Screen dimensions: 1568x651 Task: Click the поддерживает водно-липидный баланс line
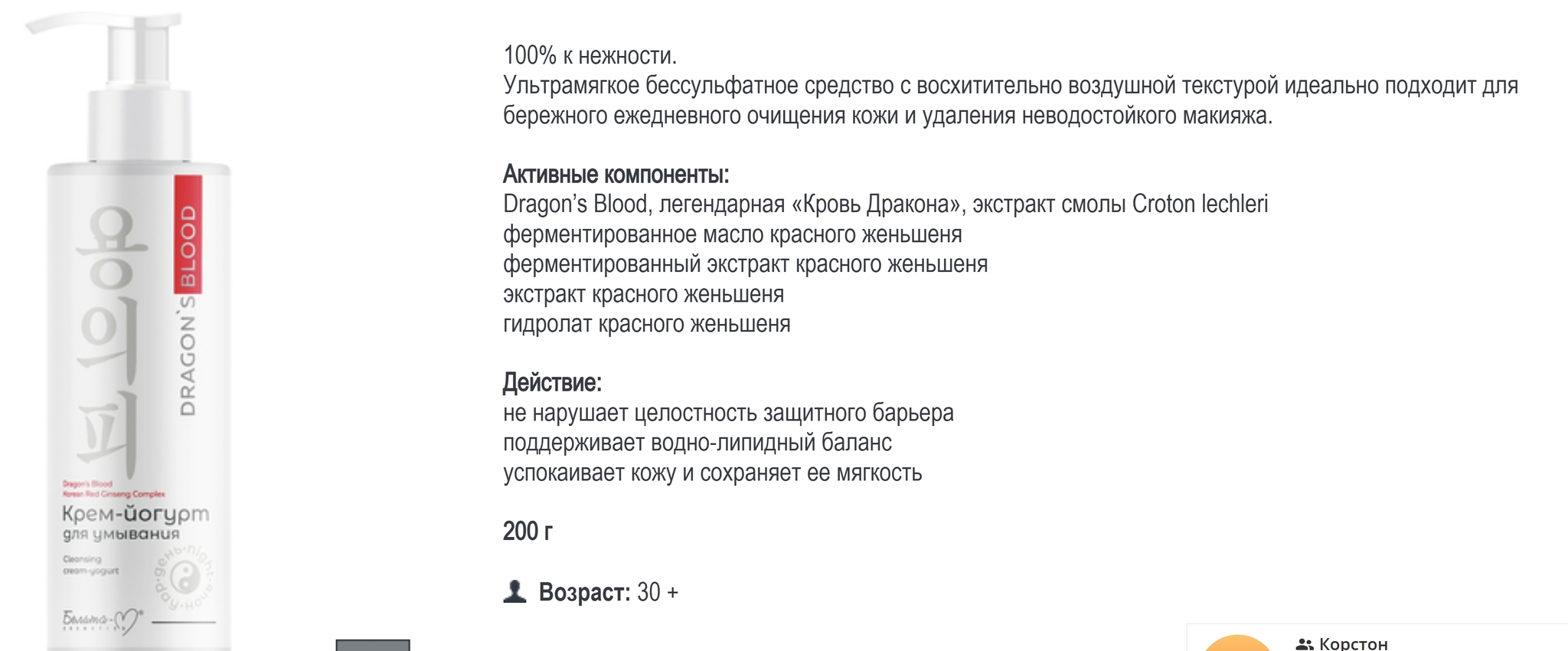tap(697, 443)
